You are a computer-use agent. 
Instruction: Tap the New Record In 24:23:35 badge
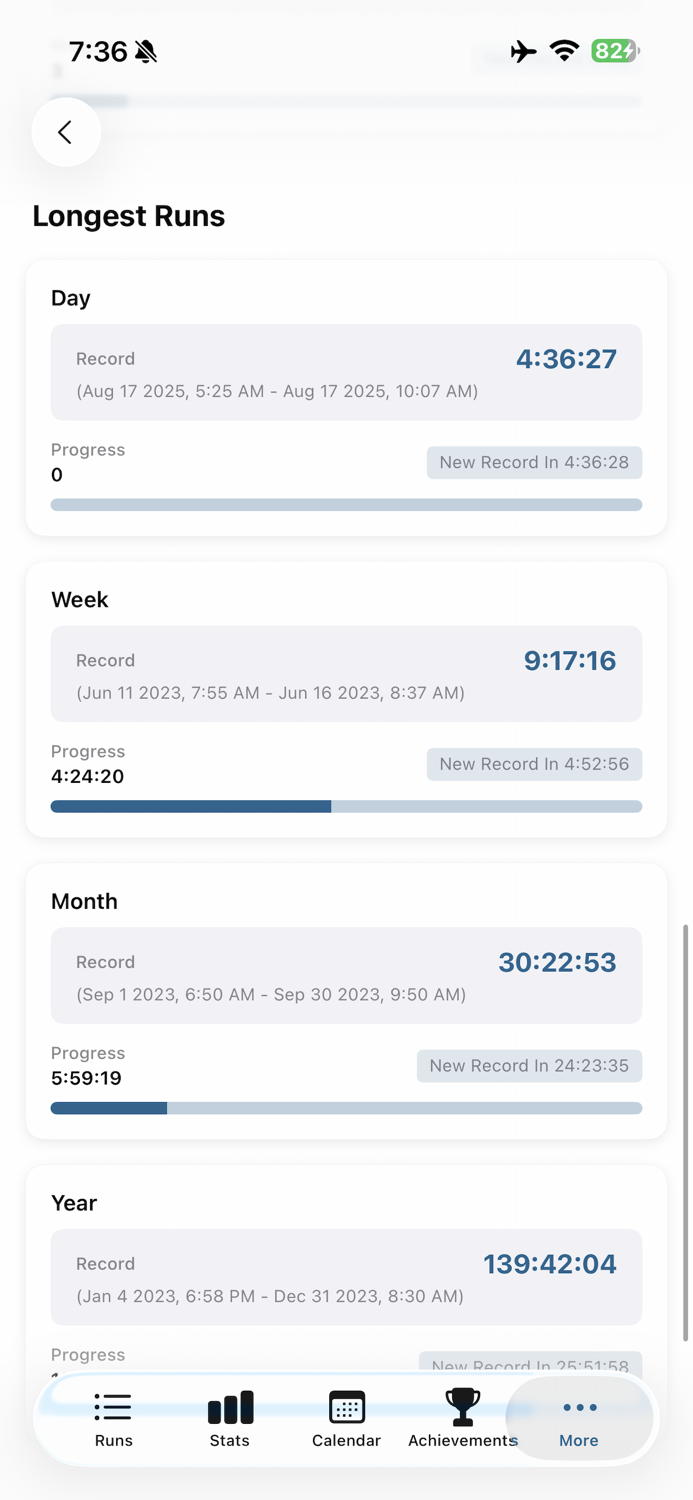tap(529, 1065)
